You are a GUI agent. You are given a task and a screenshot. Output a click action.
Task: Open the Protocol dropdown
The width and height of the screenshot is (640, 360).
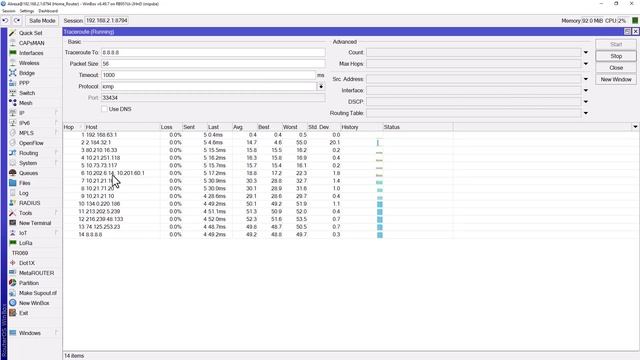[x=321, y=87]
